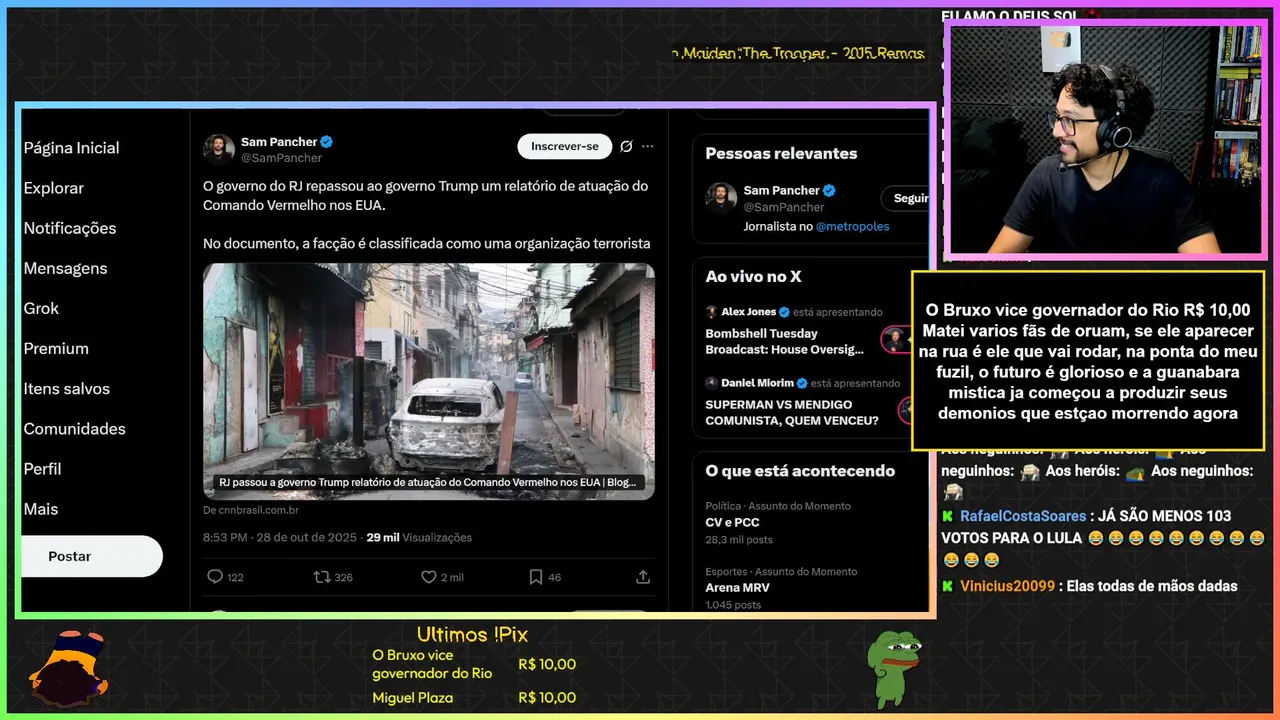Viewport: 1280px width, 720px height.
Task: Open Alex Jones Bombshell Tuesday broadcast
Action: tap(784, 341)
